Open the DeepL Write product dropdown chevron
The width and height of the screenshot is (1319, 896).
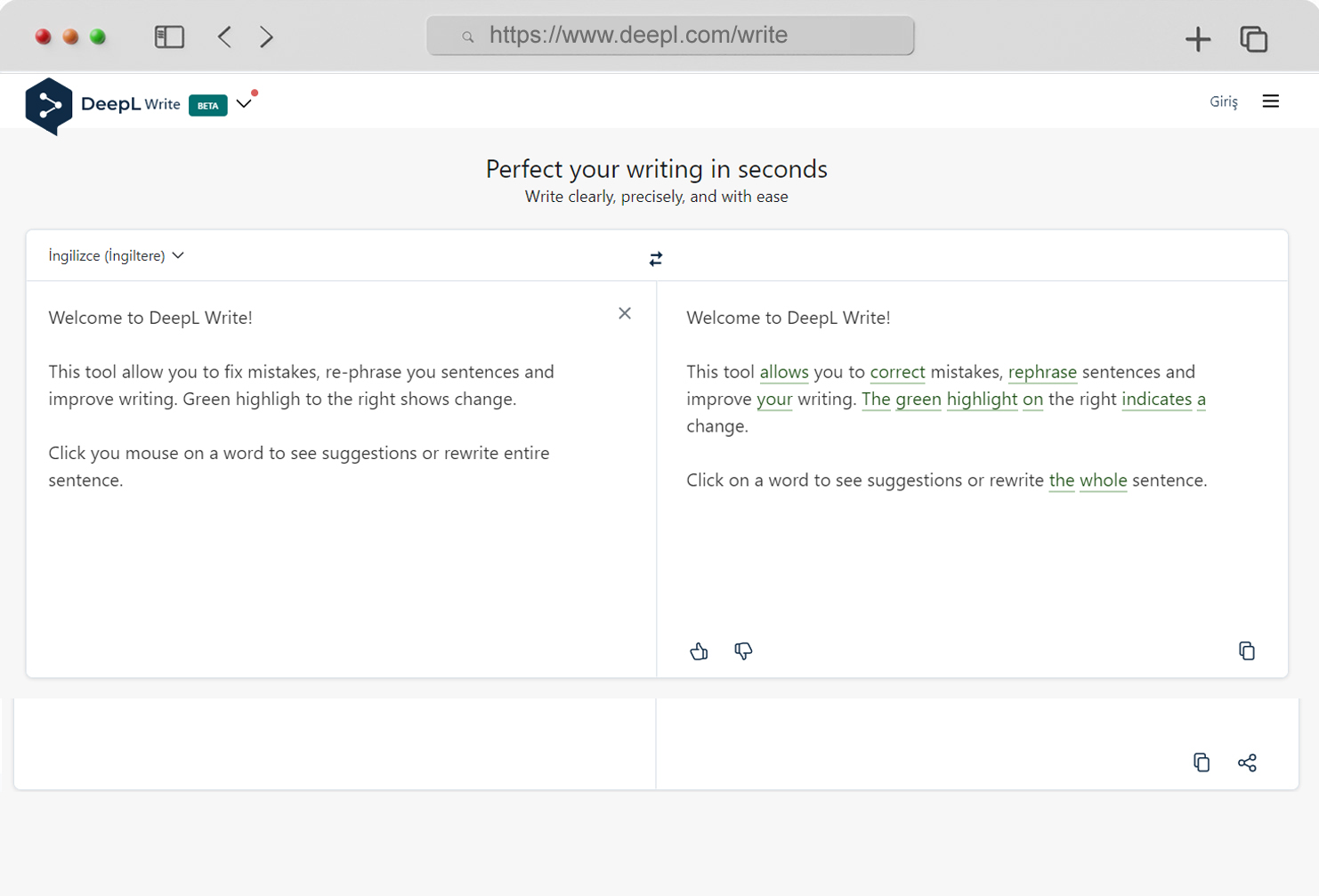[244, 104]
